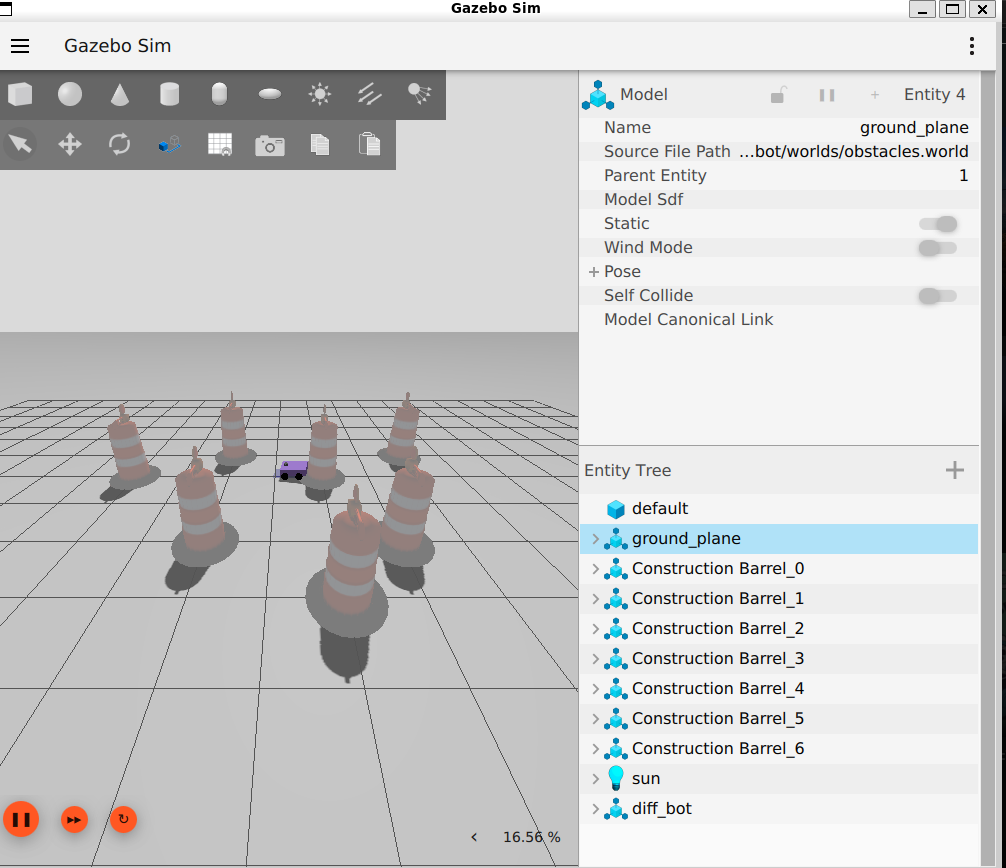Viewport: 1006px width, 868px height.
Task: Take a screenshot with the camera icon
Action: pyautogui.click(x=269, y=146)
